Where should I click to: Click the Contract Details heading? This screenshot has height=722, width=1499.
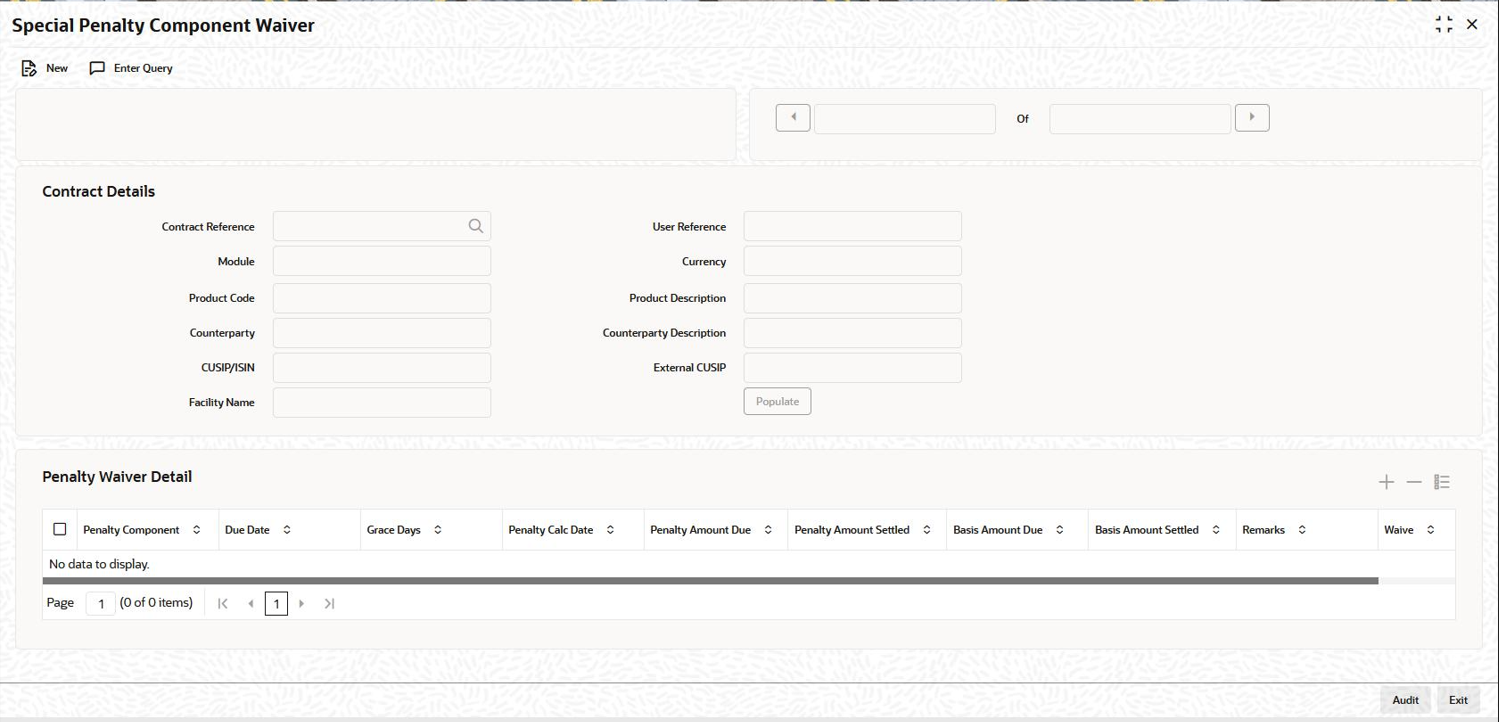click(99, 191)
